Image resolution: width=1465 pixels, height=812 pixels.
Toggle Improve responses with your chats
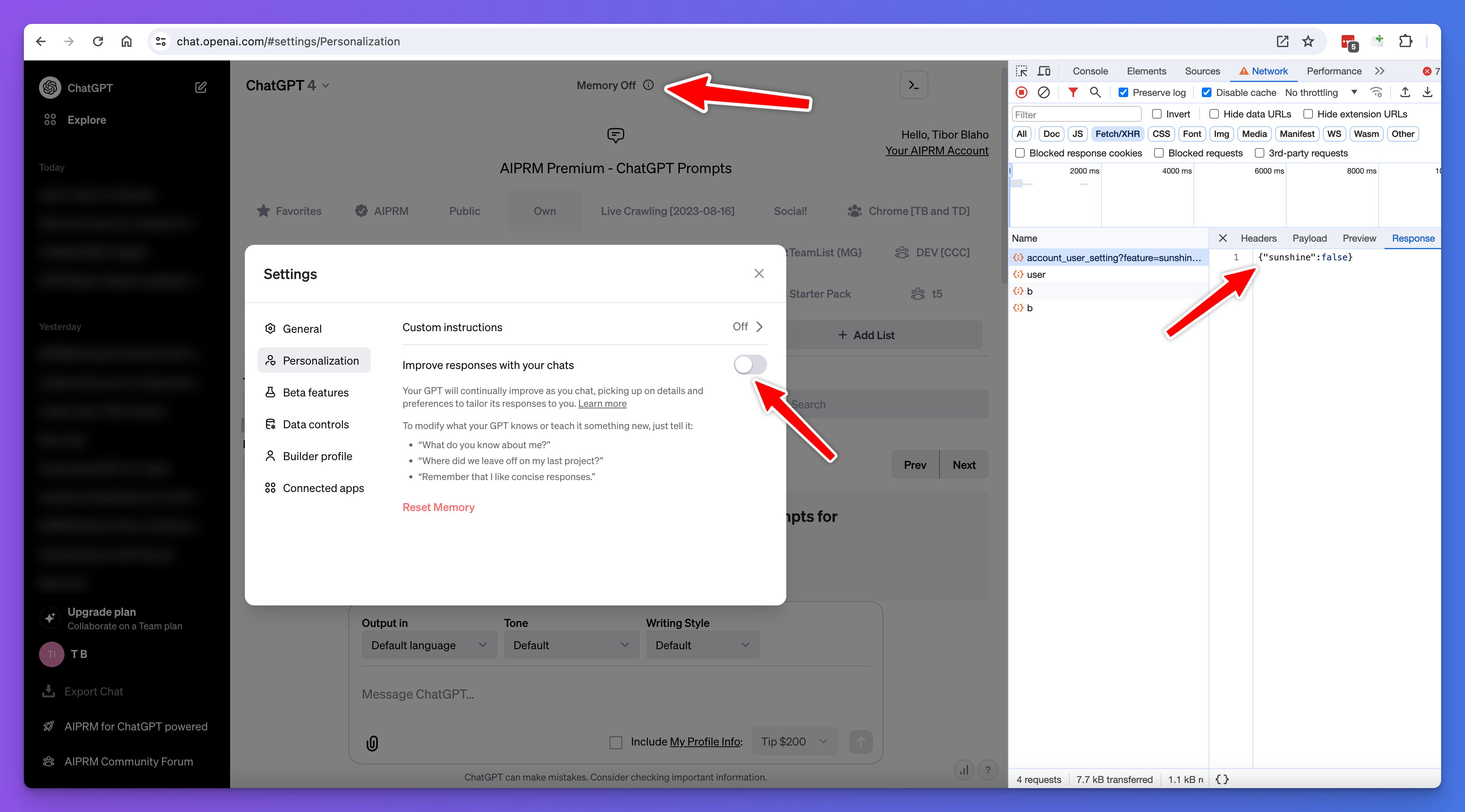click(x=750, y=365)
